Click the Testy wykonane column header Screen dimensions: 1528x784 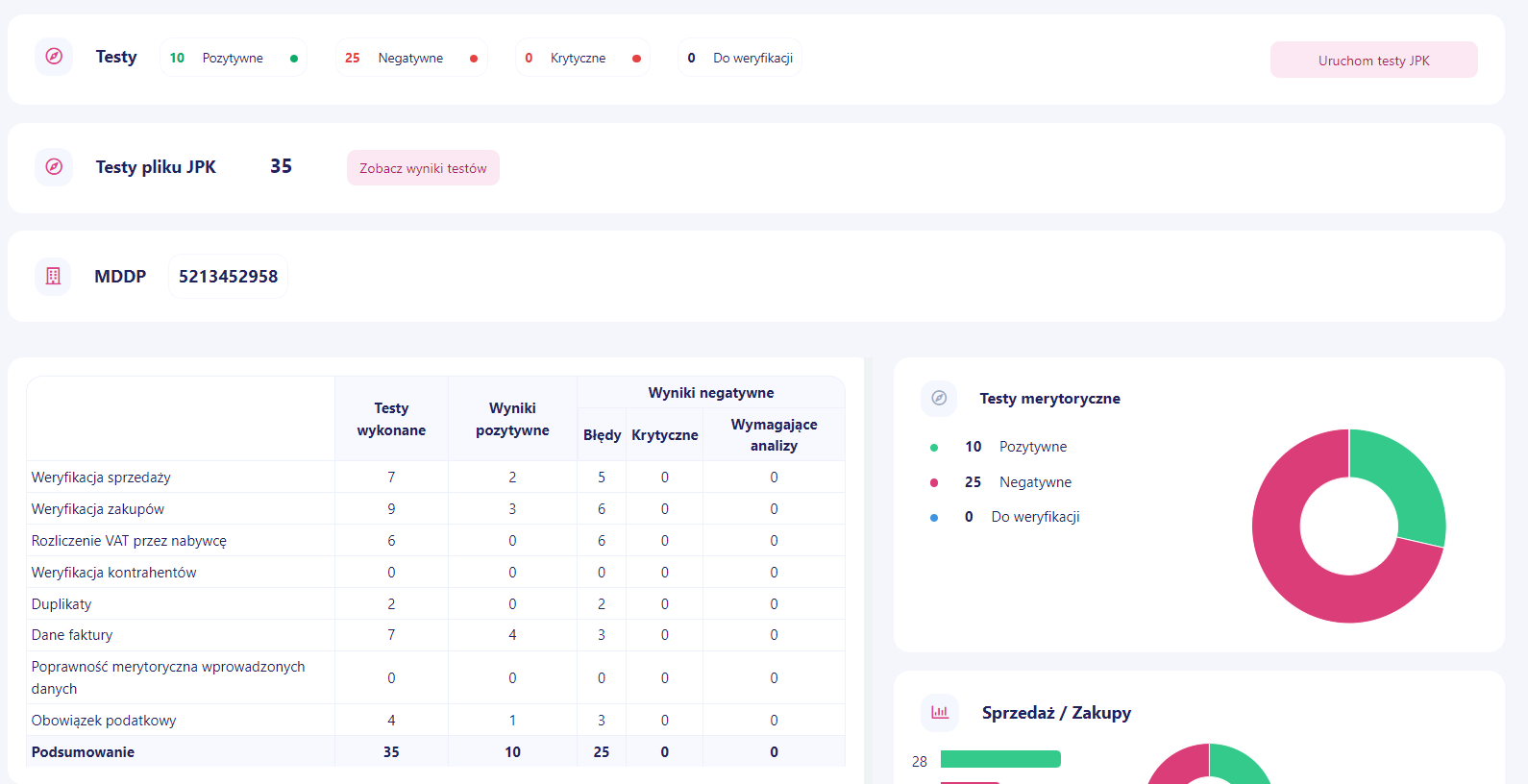click(x=391, y=419)
